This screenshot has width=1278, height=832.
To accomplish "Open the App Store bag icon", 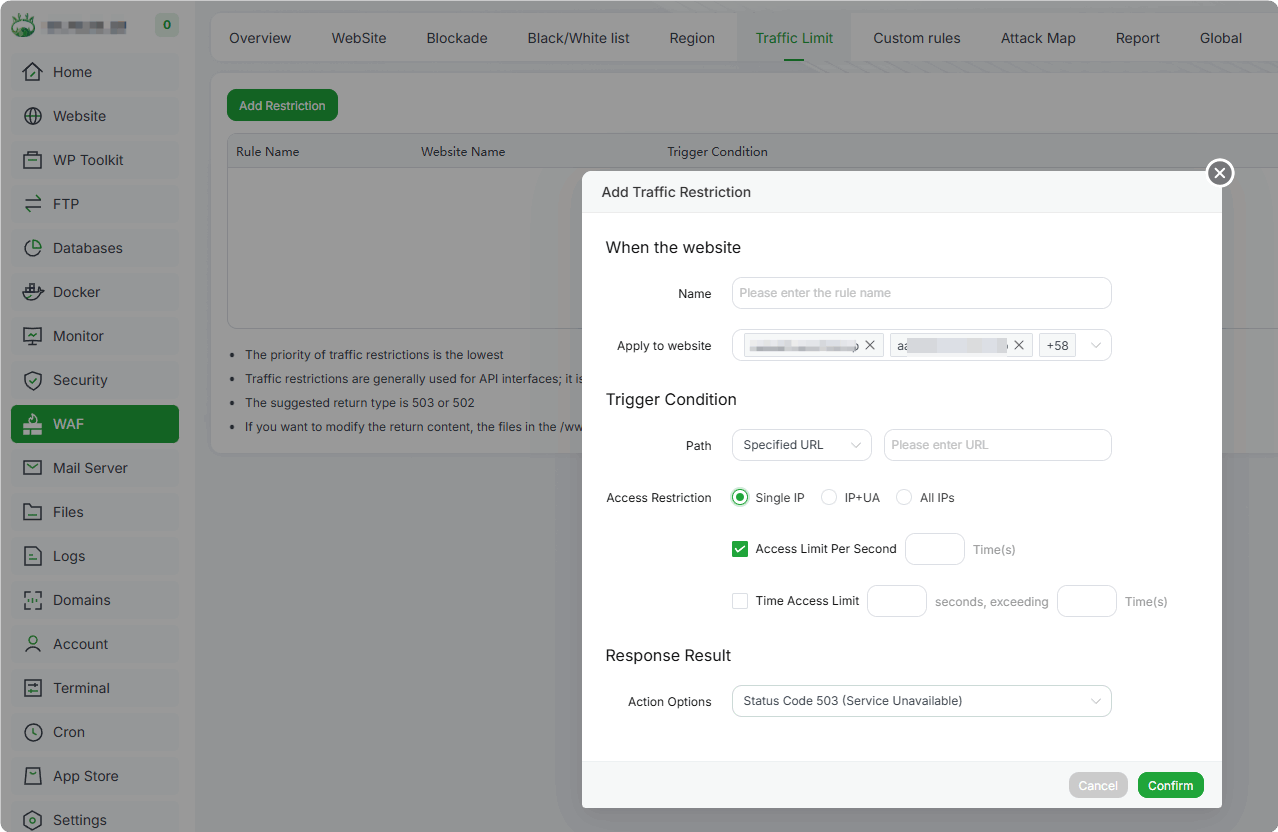I will 33,776.
